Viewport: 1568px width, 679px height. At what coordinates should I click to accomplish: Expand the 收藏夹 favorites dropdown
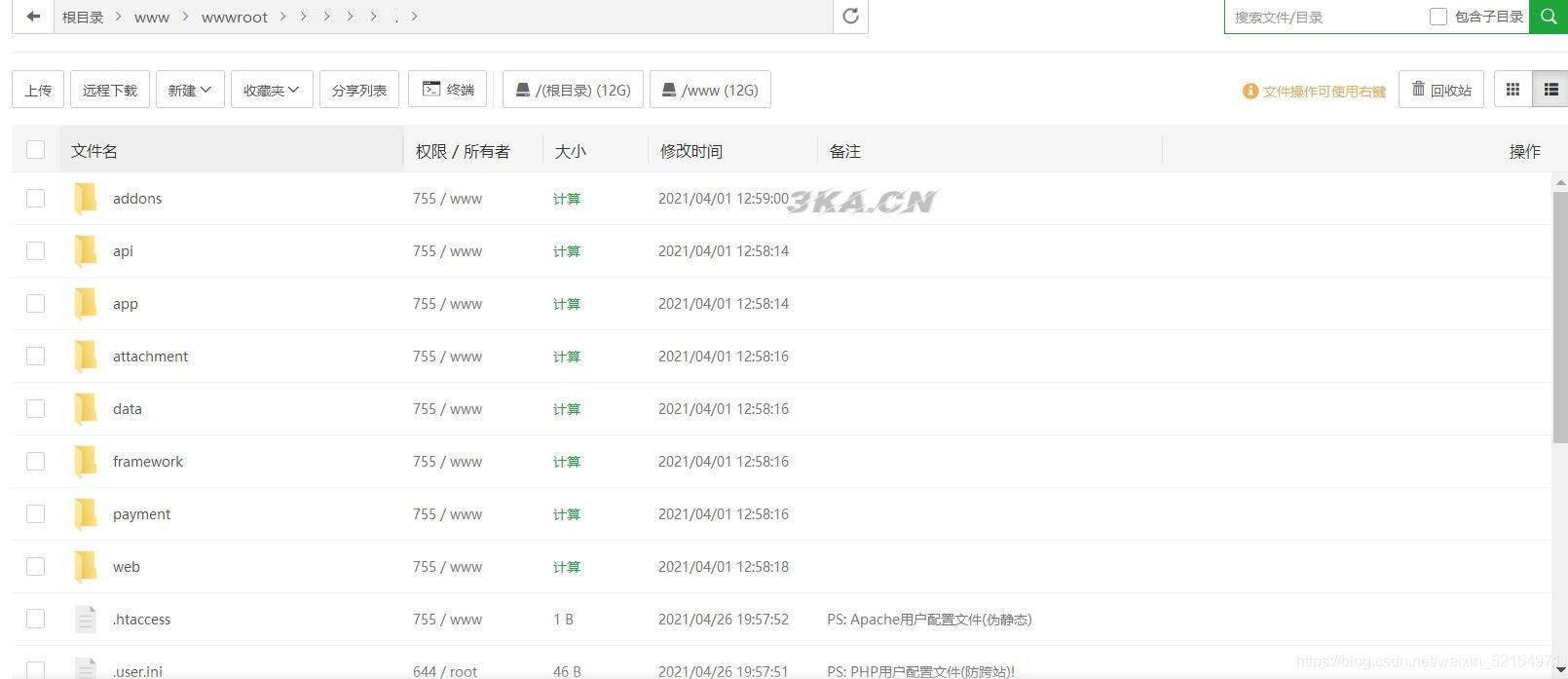(272, 90)
